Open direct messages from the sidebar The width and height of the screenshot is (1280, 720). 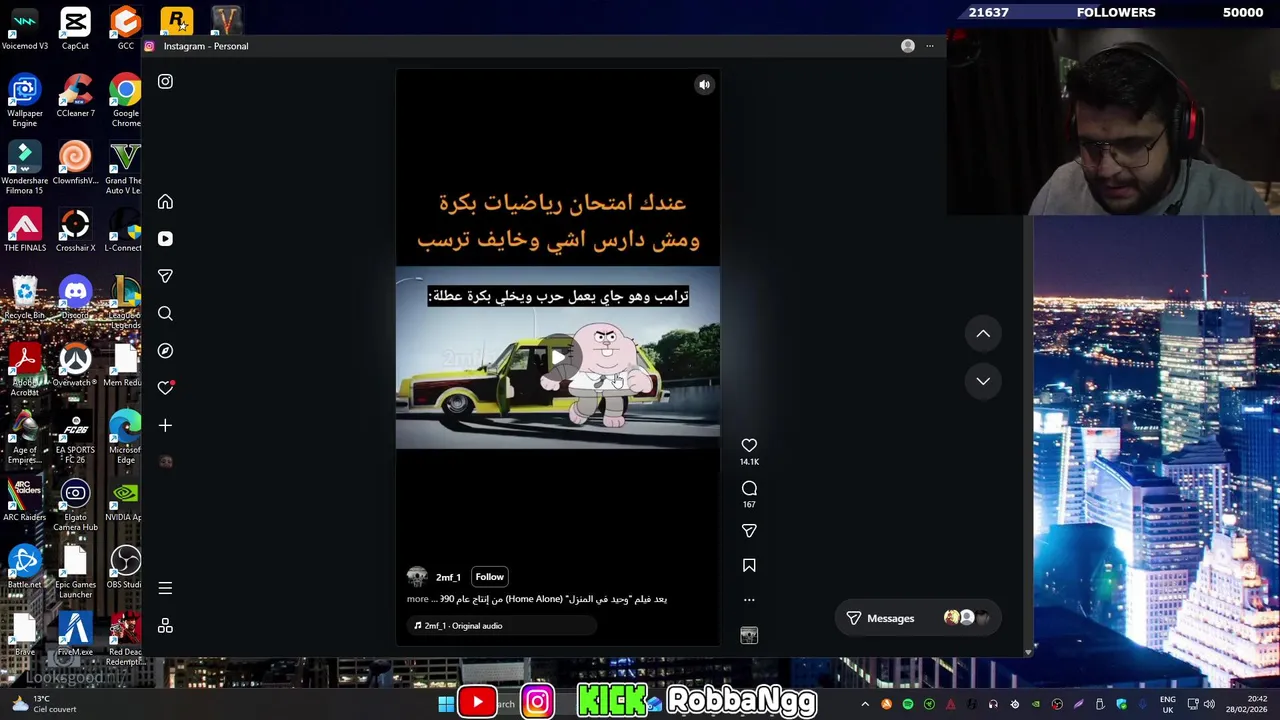pyautogui.click(x=165, y=276)
